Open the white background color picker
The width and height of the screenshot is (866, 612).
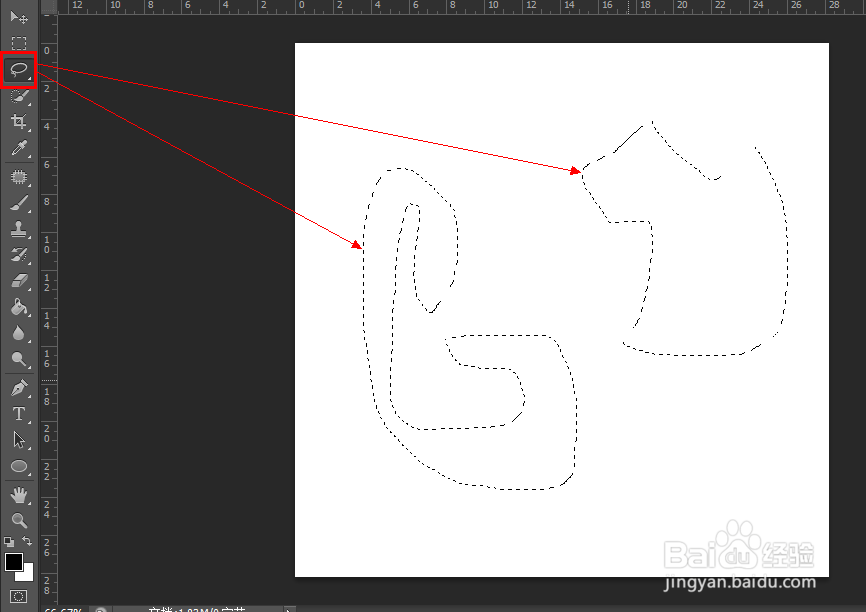pyautogui.click(x=27, y=575)
